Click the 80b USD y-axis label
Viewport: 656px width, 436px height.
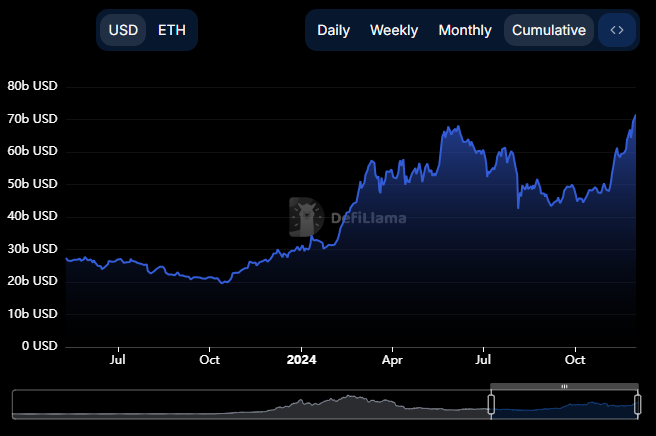tap(33, 86)
